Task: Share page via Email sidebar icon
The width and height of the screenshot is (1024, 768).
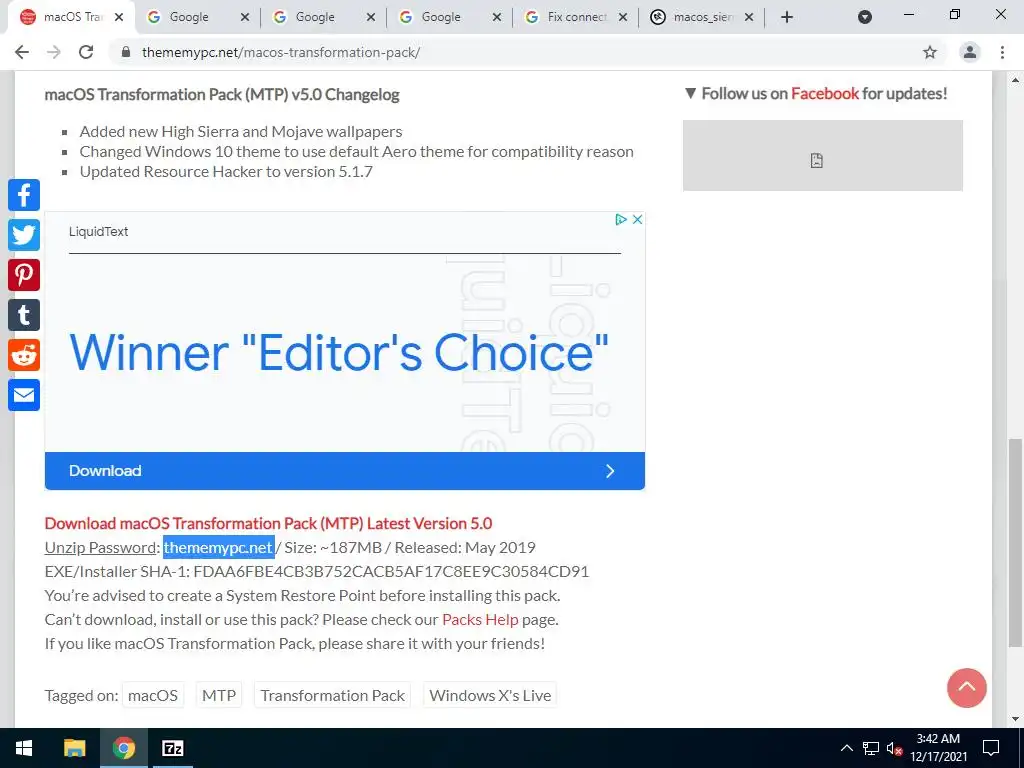Action: 24,395
